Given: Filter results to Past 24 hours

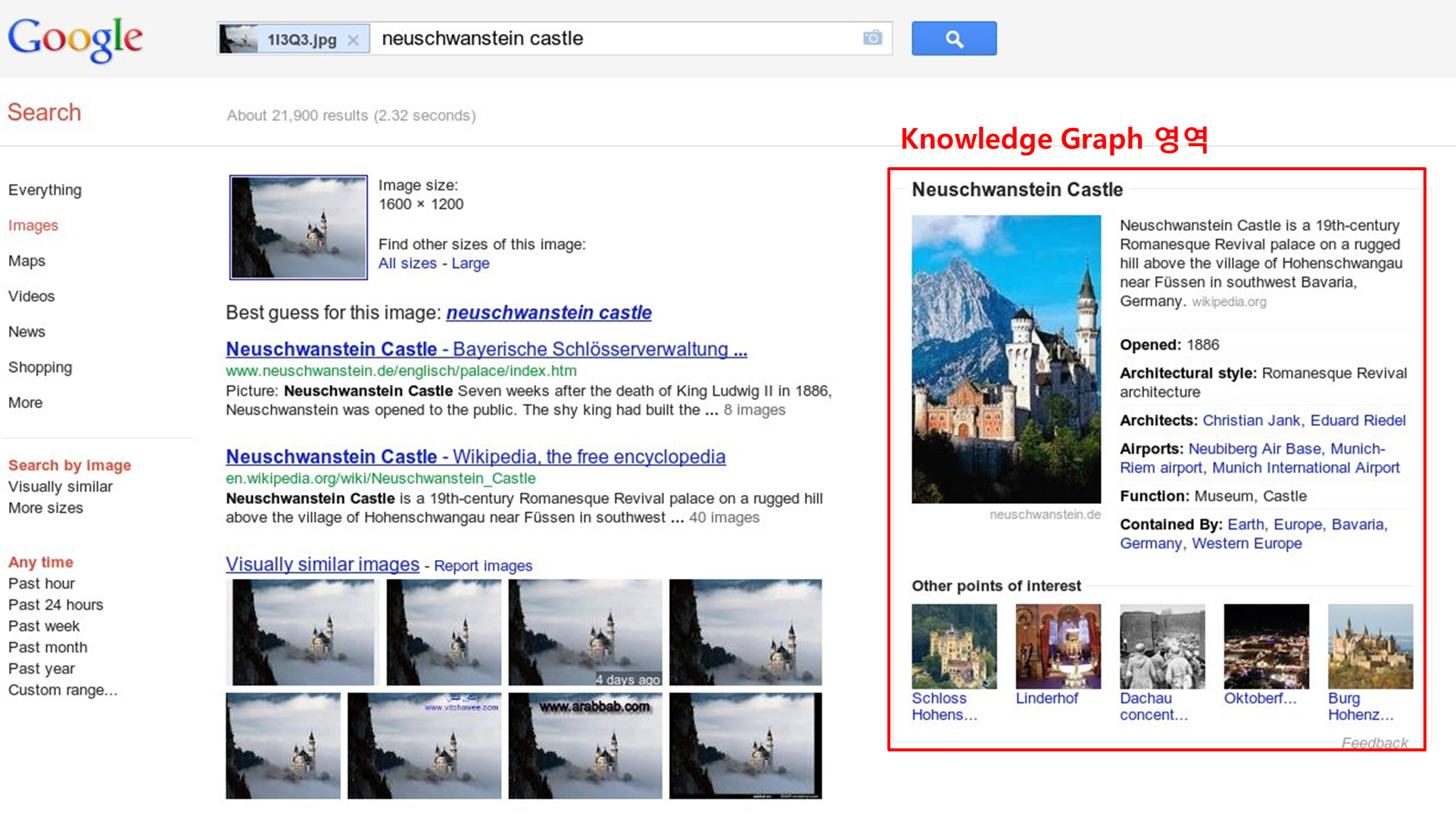Looking at the screenshot, I should point(55,605).
